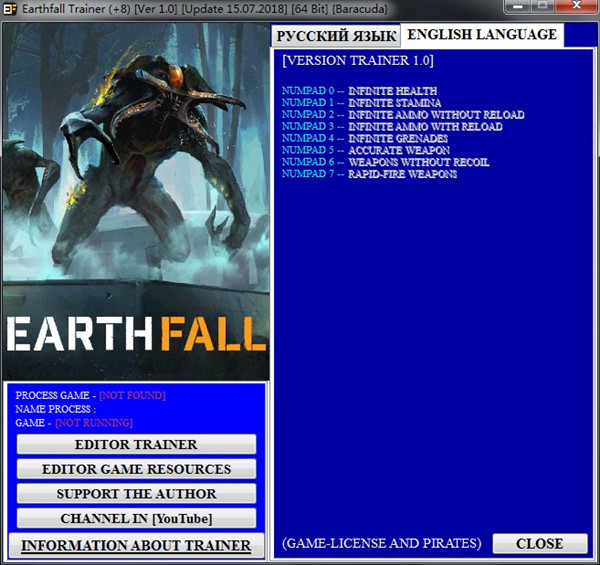Click Infinite Ammo With Reload entry
The width and height of the screenshot is (600, 565).
(392, 127)
